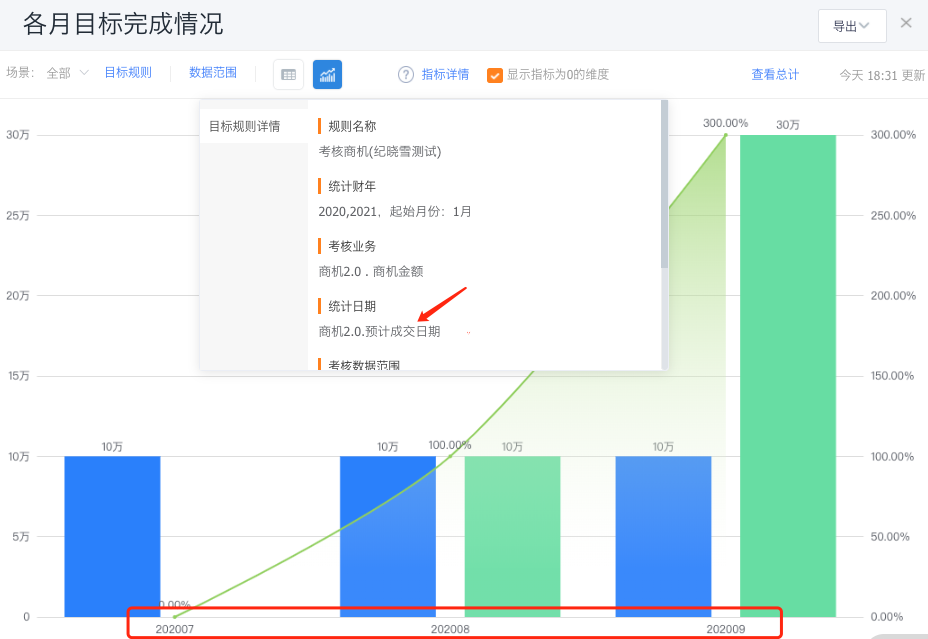Image resolution: width=928 pixels, height=639 pixels.
Task: Open the 目标规则 link
Action: click(128, 73)
